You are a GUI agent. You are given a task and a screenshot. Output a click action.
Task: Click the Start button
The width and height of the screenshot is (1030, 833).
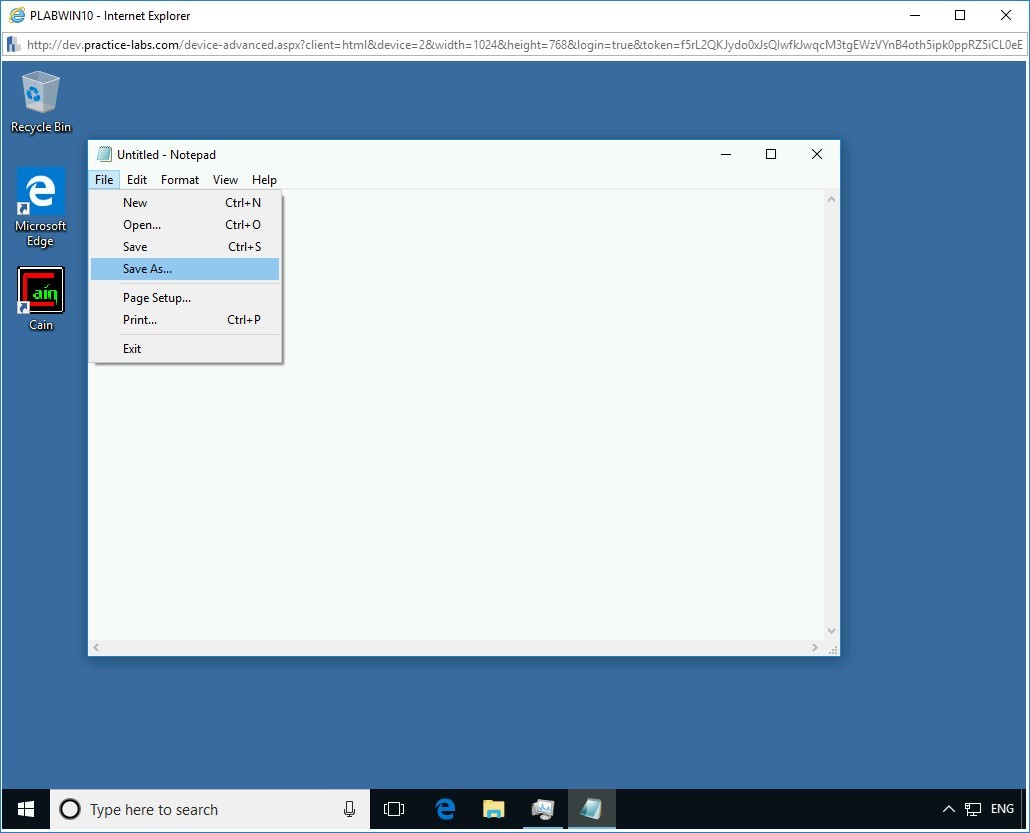(x=24, y=809)
